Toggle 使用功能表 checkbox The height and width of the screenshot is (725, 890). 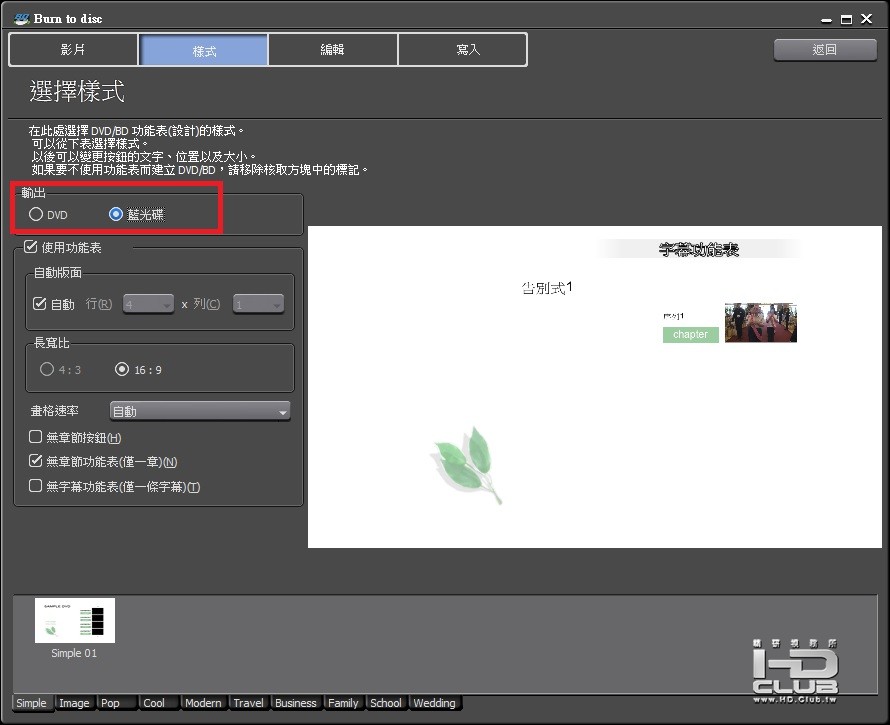(31, 247)
